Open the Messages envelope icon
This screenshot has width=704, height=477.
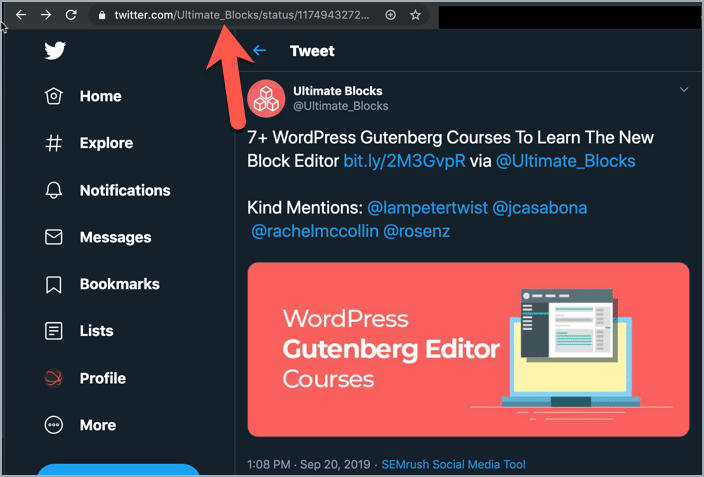54,237
